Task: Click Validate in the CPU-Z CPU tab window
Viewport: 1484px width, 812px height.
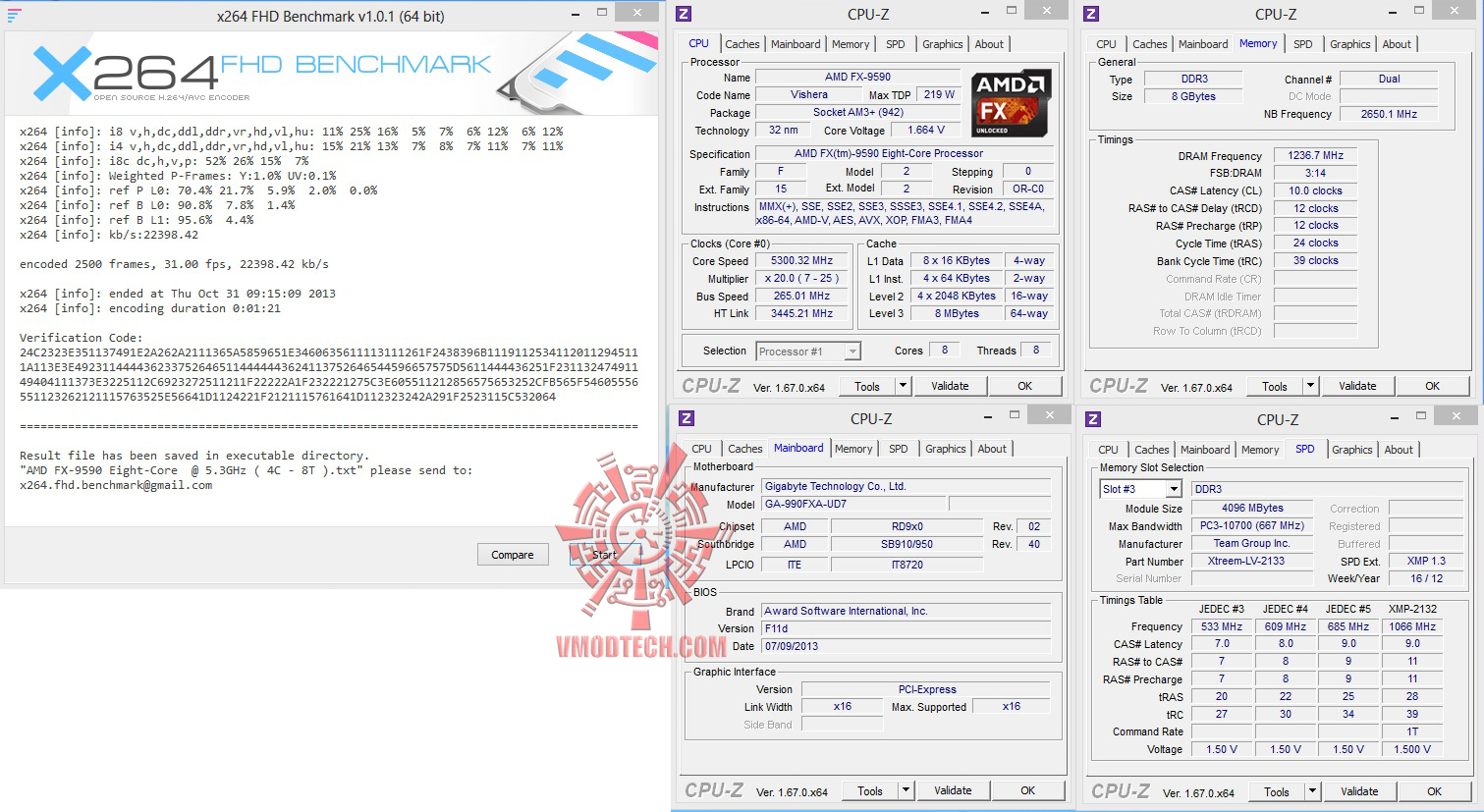Action: point(950,386)
